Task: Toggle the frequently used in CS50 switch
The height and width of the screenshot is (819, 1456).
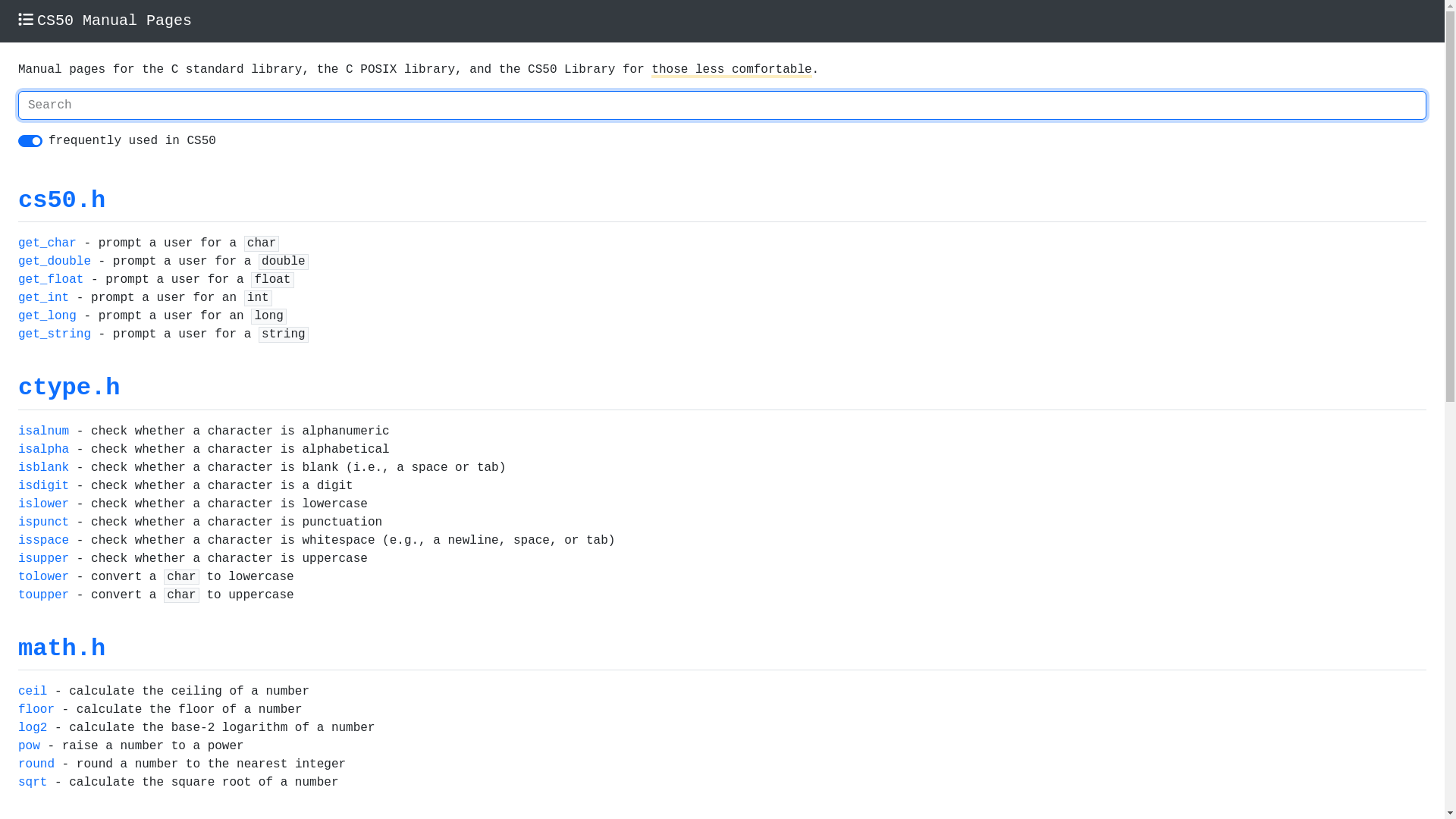Action: (x=30, y=141)
